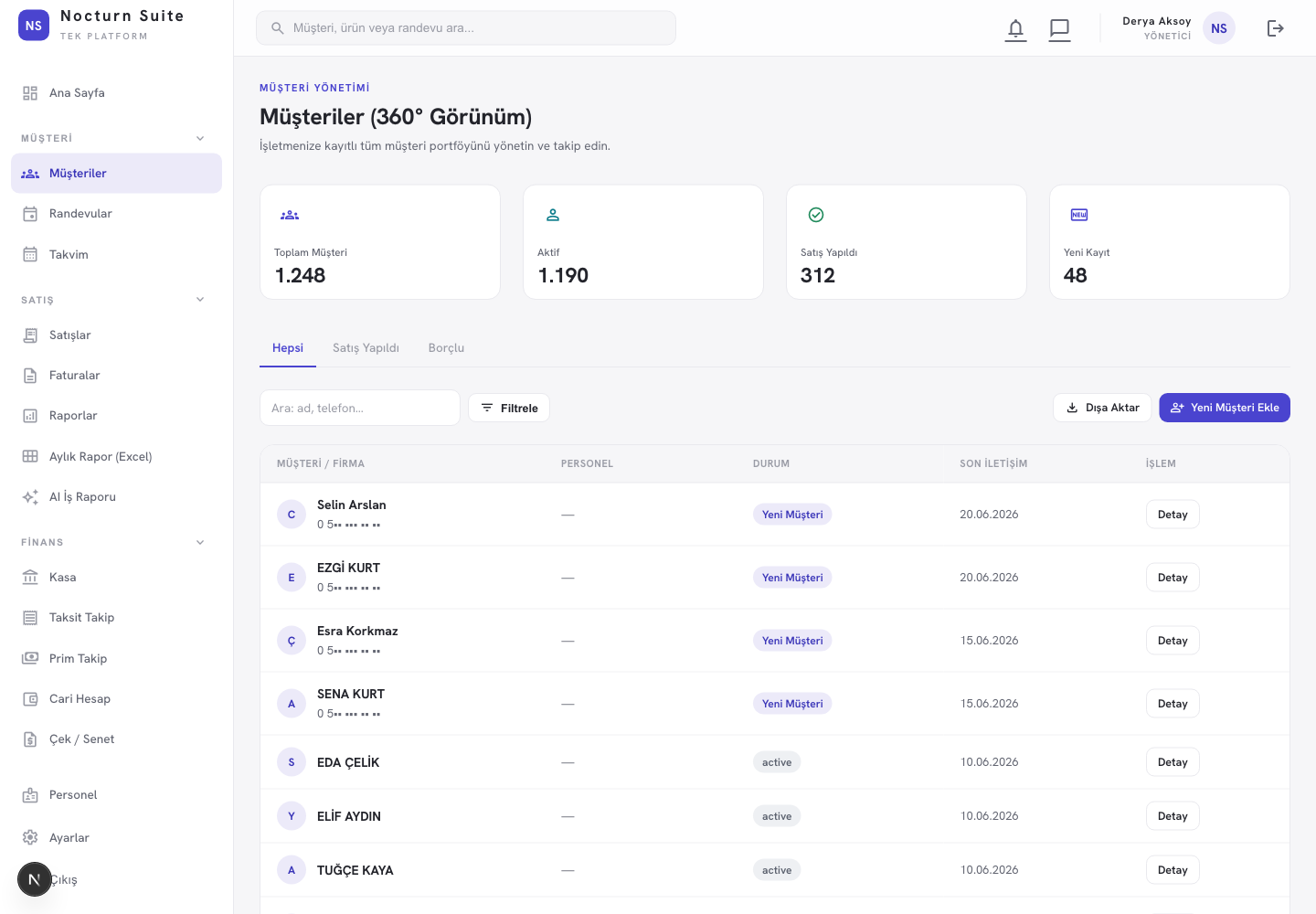Switch to the Borçlu tab

point(446,348)
